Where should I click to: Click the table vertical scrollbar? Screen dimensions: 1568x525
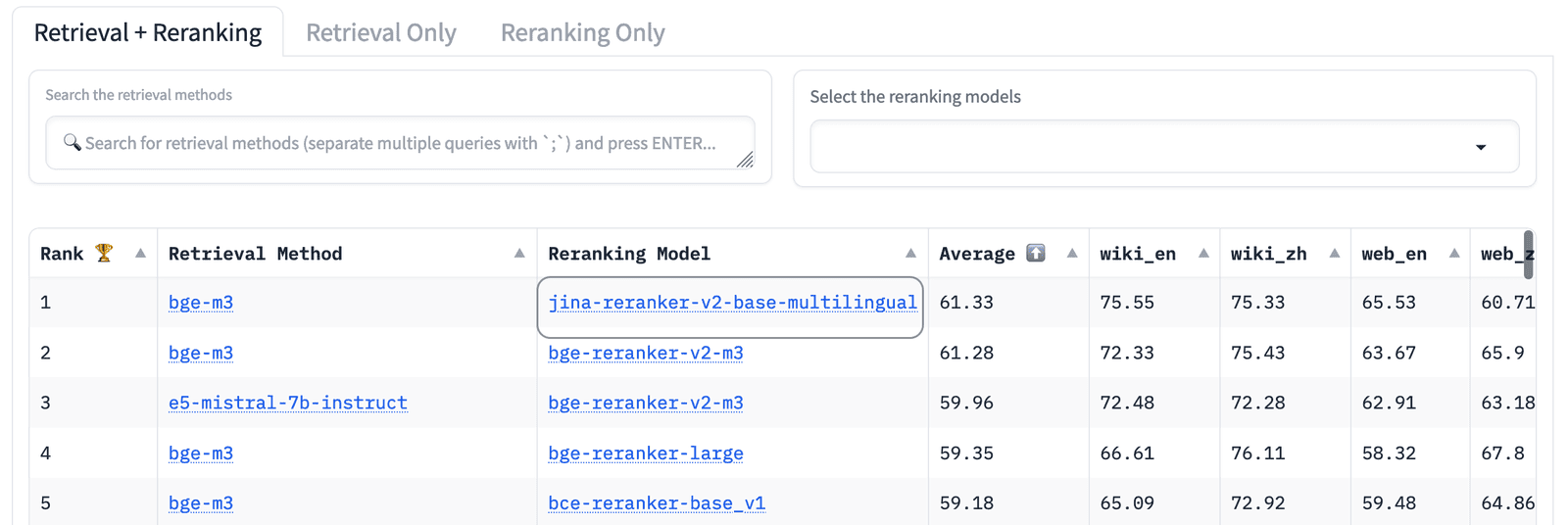click(1528, 255)
